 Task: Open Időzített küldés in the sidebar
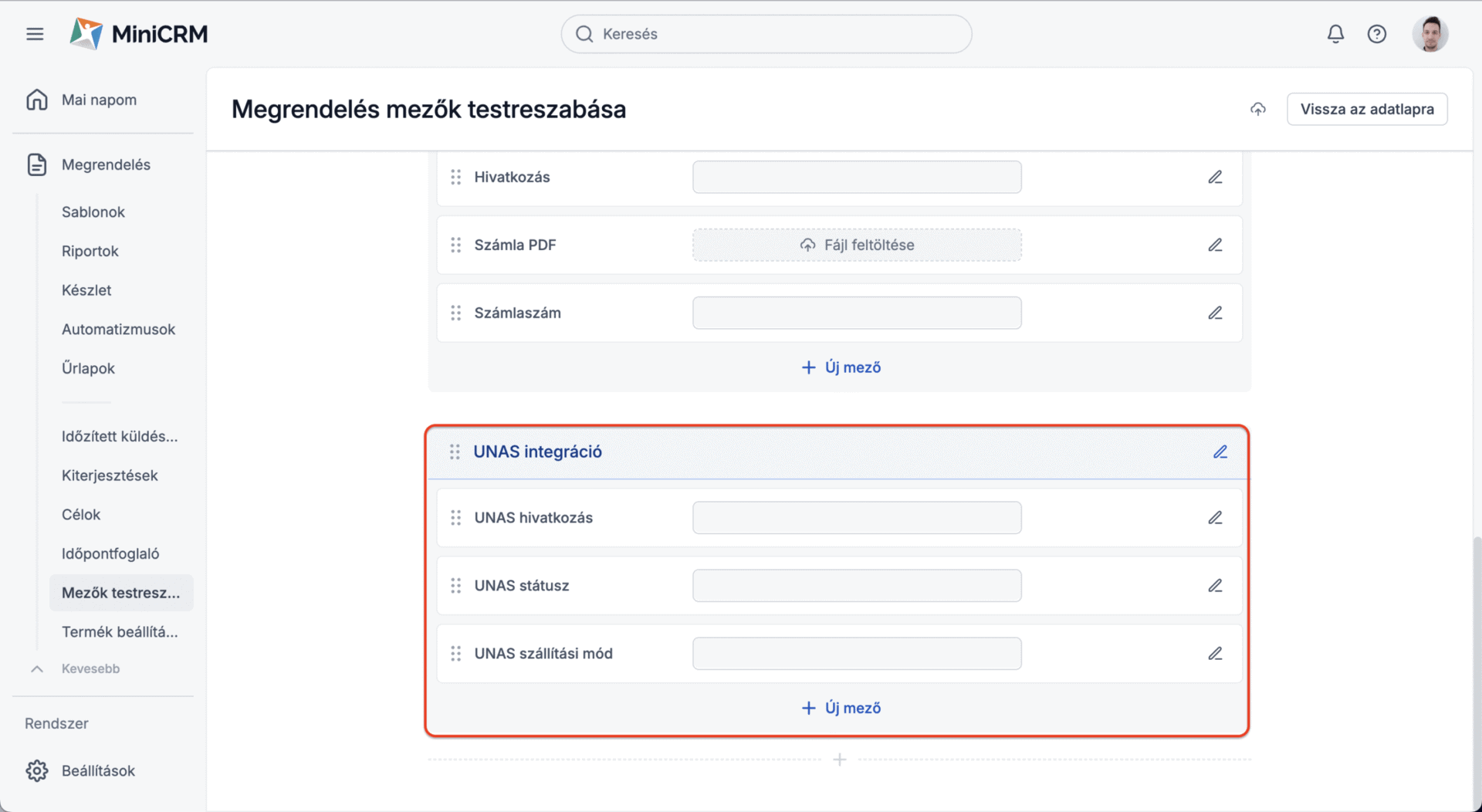[120, 436]
